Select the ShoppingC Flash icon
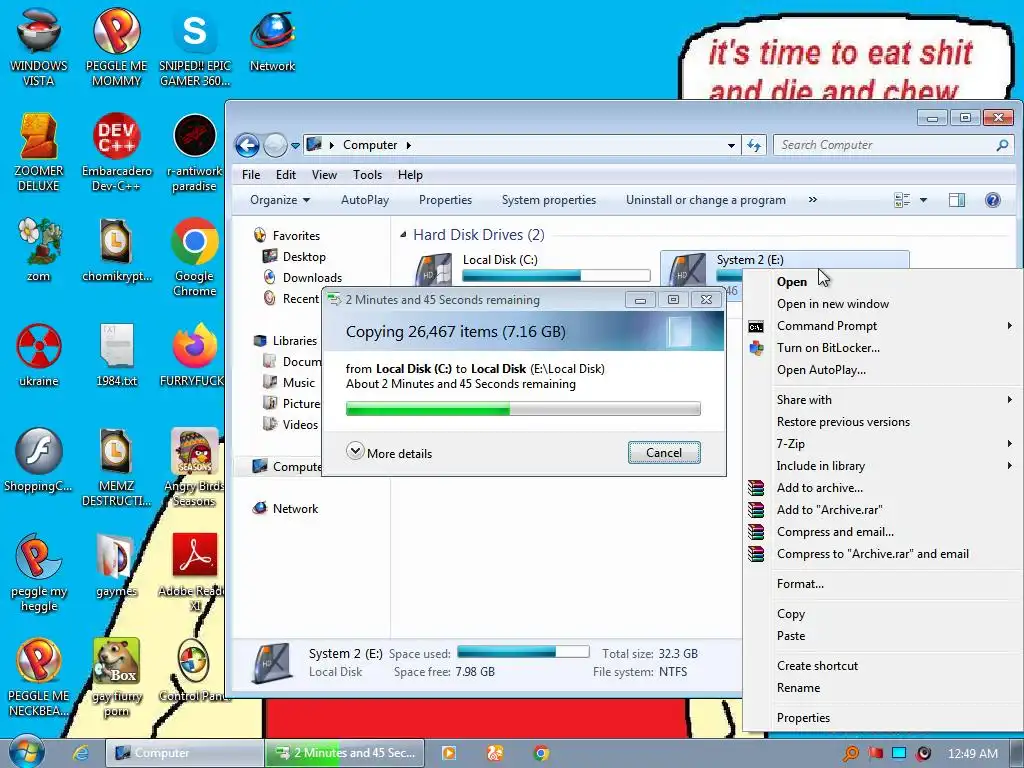This screenshot has width=1024, height=768. (39, 460)
